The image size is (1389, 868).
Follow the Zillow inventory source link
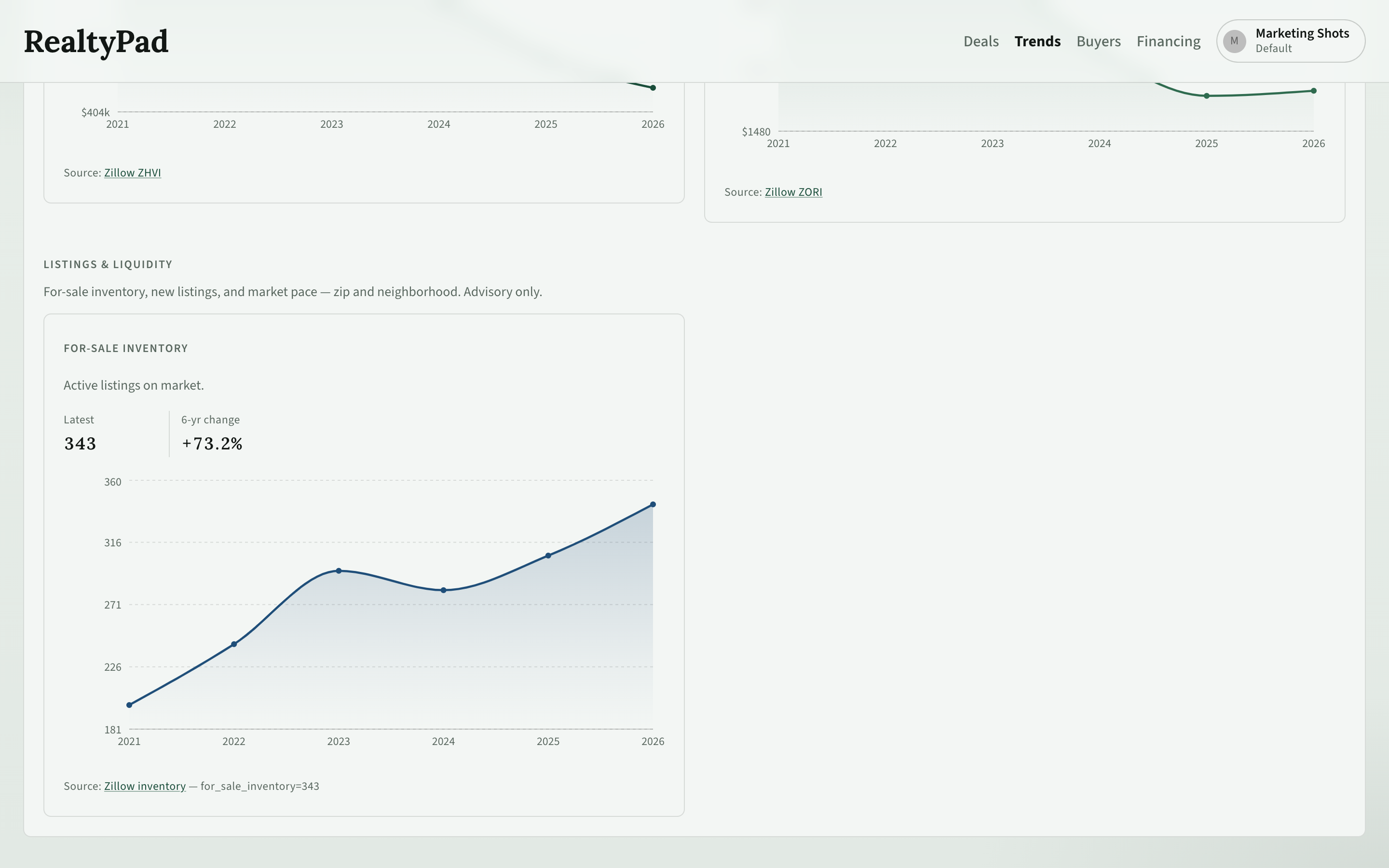click(x=145, y=786)
